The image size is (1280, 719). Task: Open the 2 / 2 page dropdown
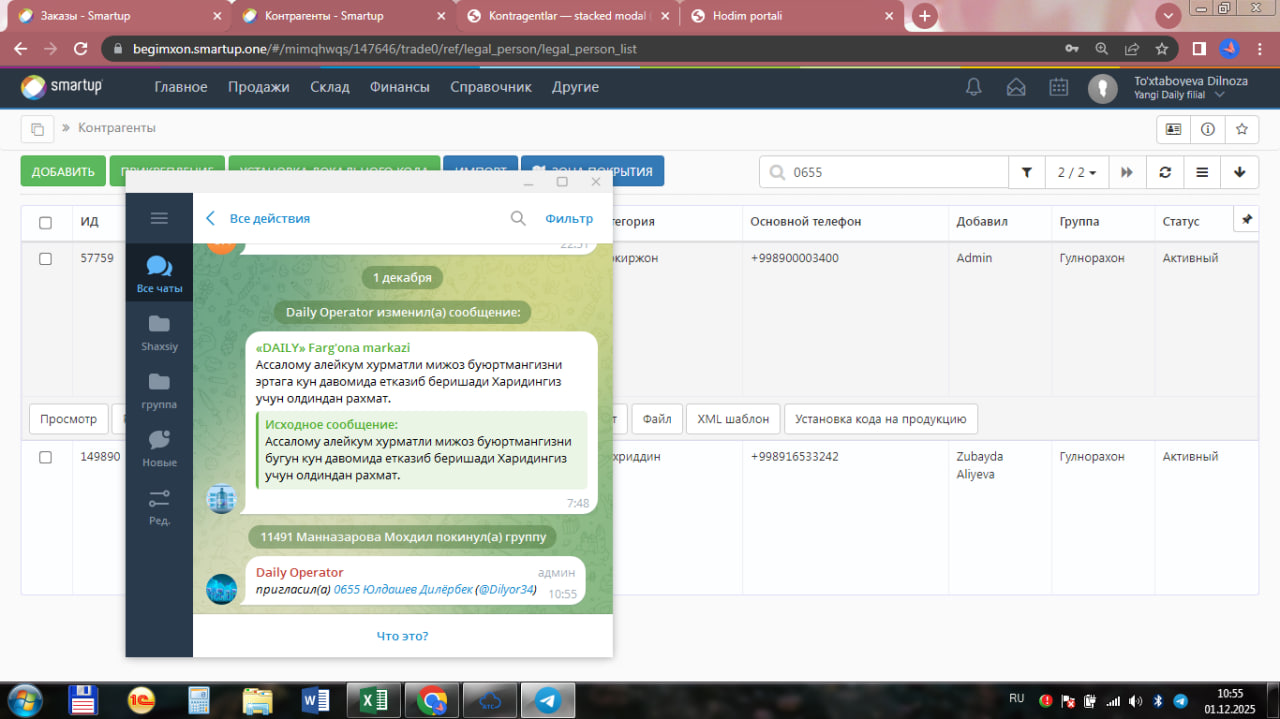(x=1077, y=172)
